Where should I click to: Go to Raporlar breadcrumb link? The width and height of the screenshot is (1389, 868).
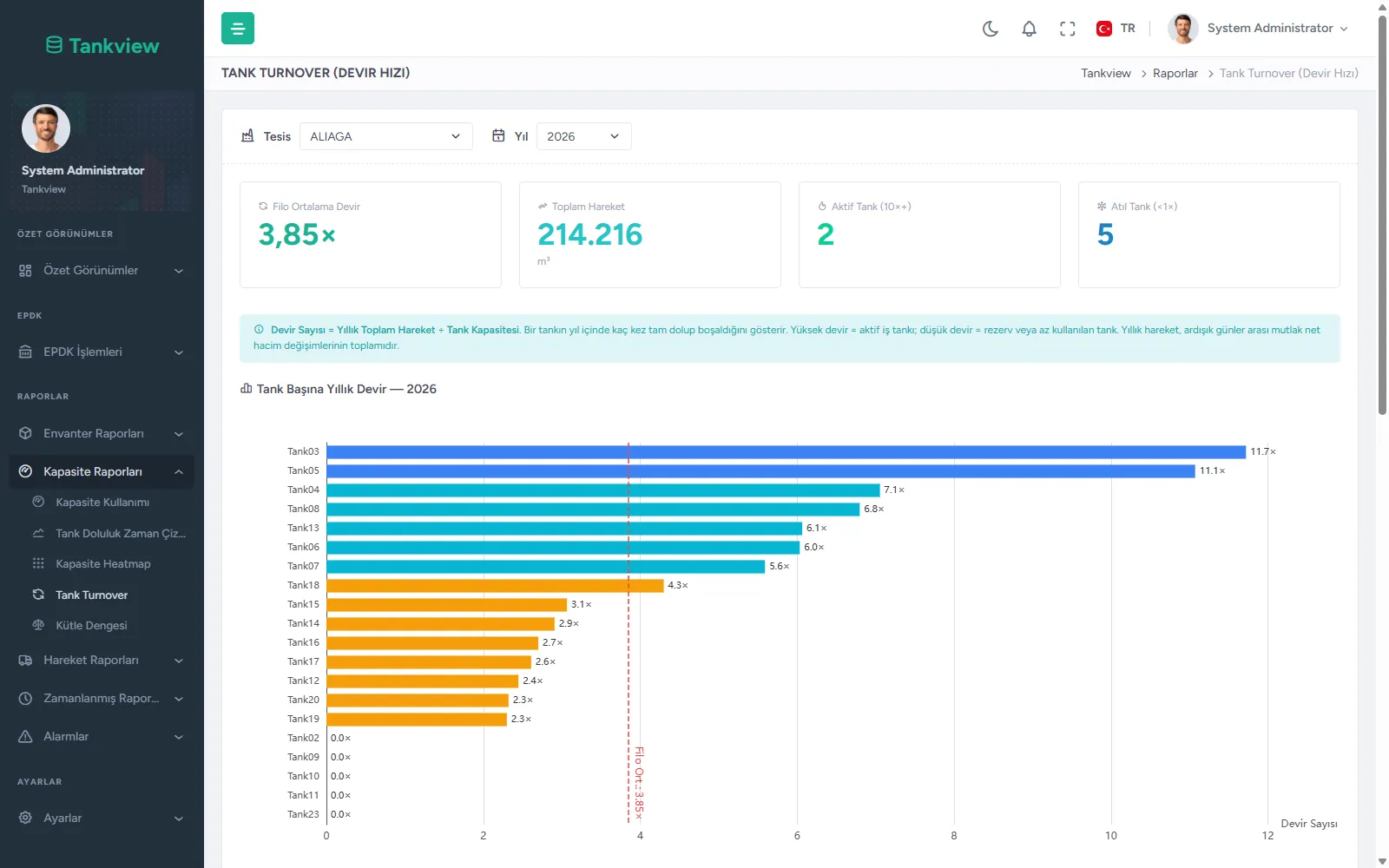click(x=1175, y=73)
